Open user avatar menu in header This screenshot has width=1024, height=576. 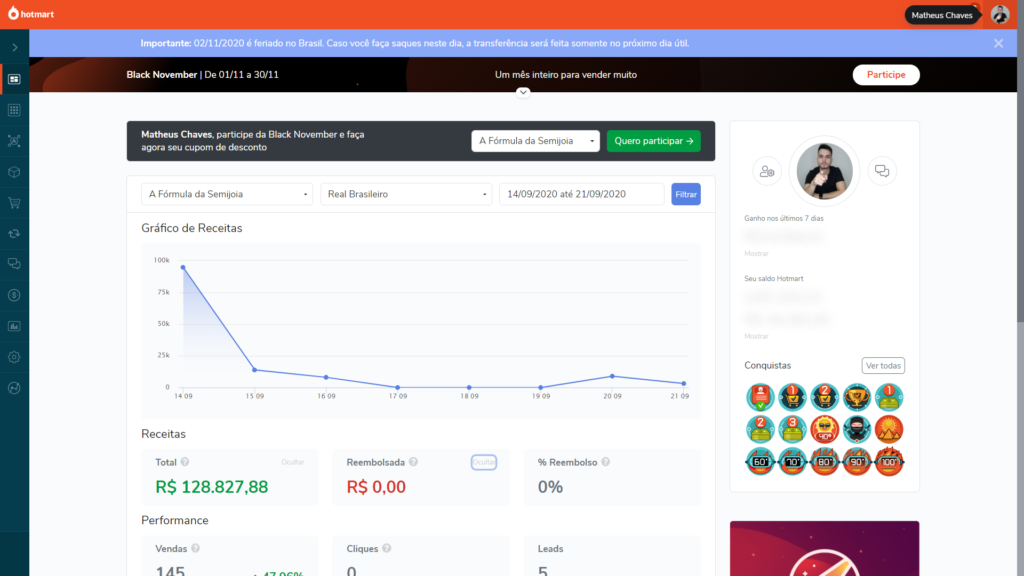1000,14
